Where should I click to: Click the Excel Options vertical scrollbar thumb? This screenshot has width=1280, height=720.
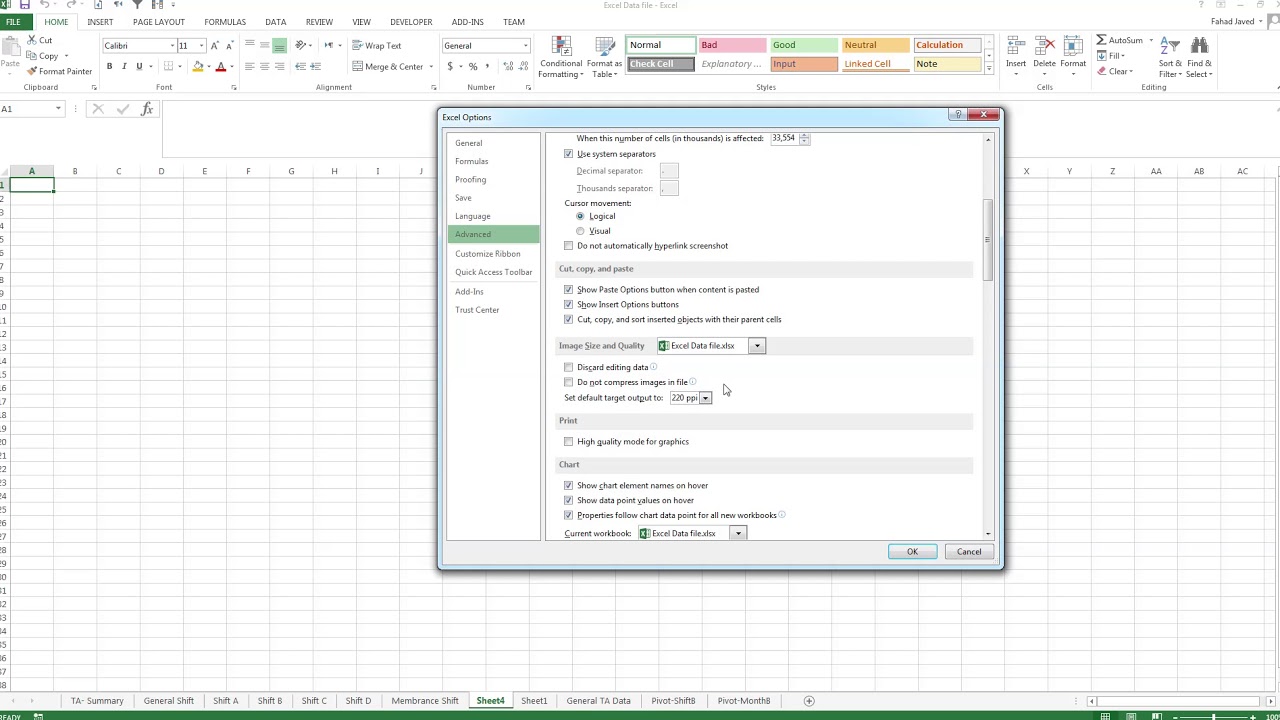pos(988,240)
